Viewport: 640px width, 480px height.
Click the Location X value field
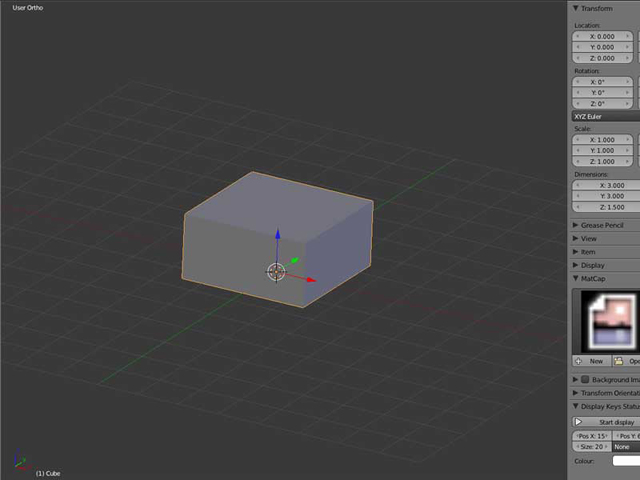point(604,36)
